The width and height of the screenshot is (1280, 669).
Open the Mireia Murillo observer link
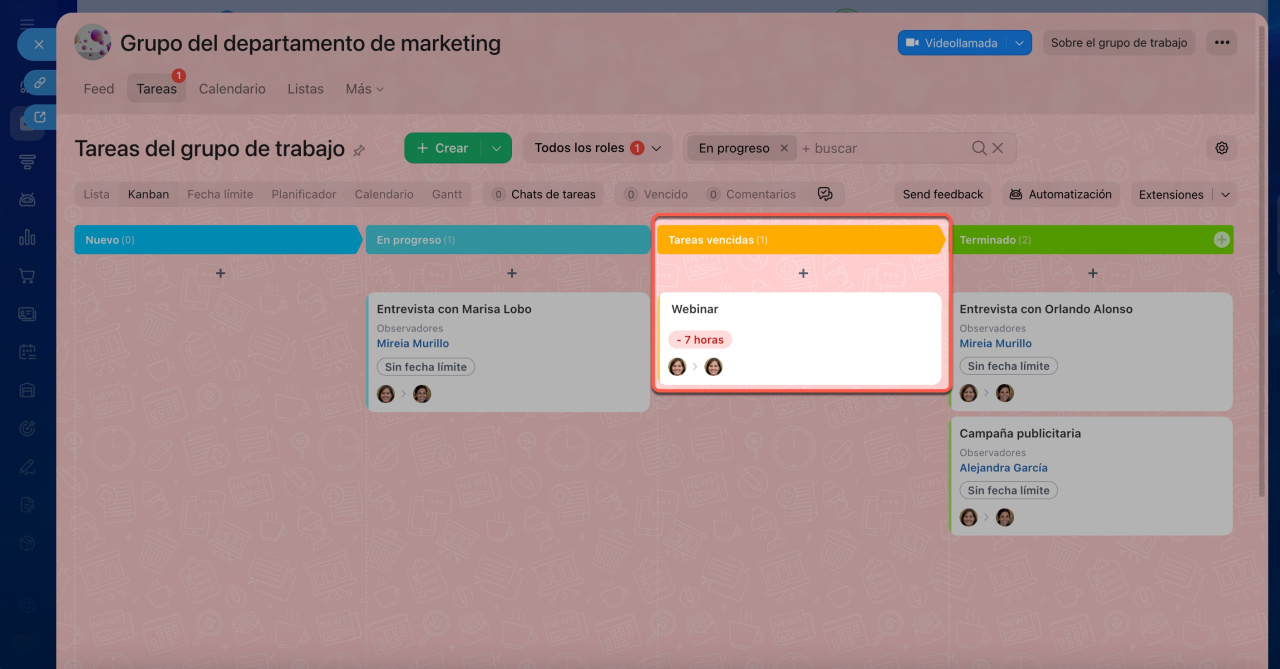click(413, 343)
